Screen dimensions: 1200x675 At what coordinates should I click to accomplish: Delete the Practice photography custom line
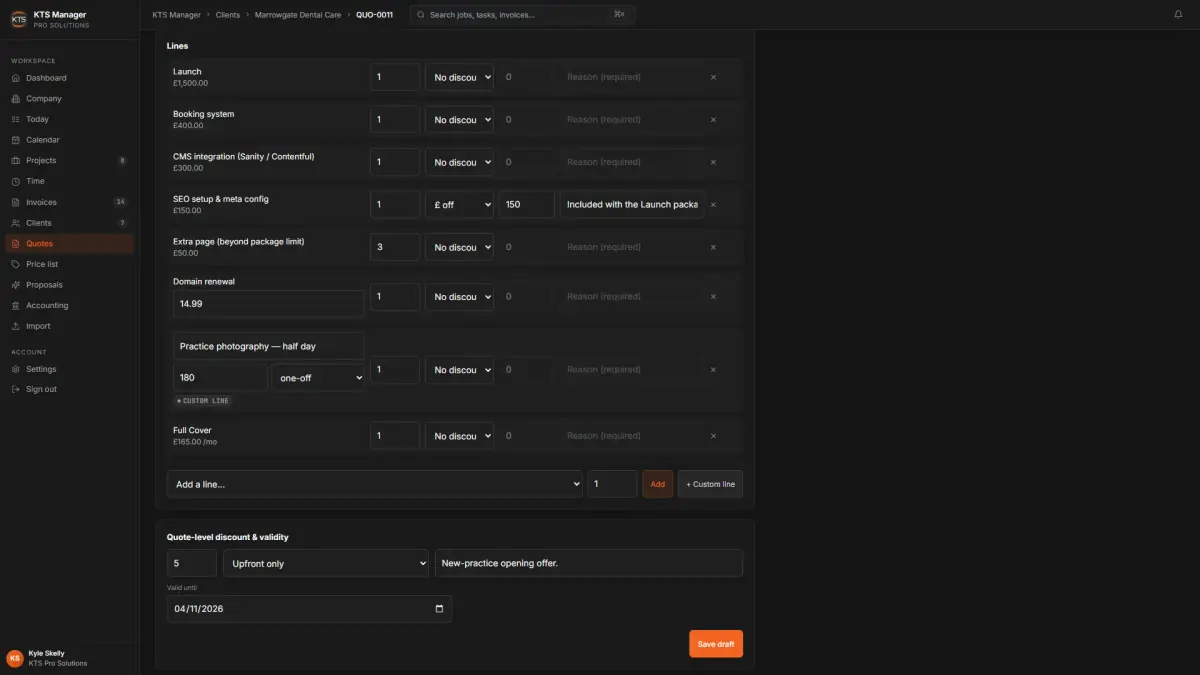pyautogui.click(x=713, y=370)
